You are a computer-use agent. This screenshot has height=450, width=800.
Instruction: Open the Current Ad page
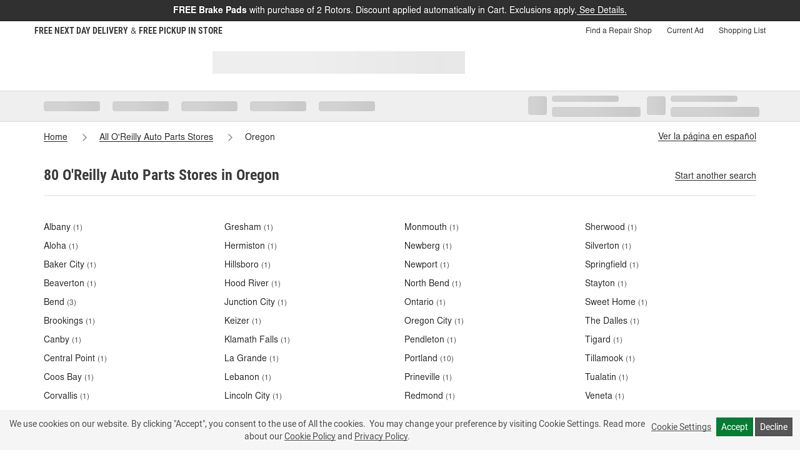point(685,31)
